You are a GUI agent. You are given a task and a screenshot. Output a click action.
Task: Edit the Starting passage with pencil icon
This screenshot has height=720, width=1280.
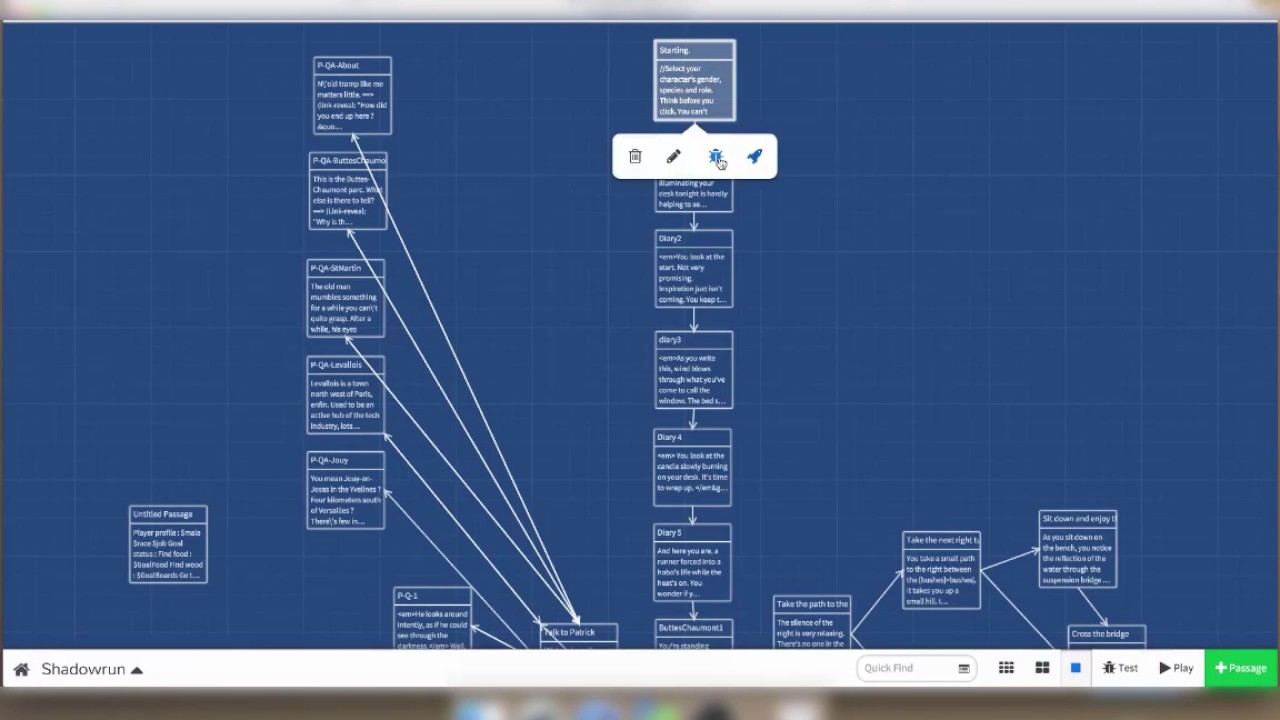674,156
